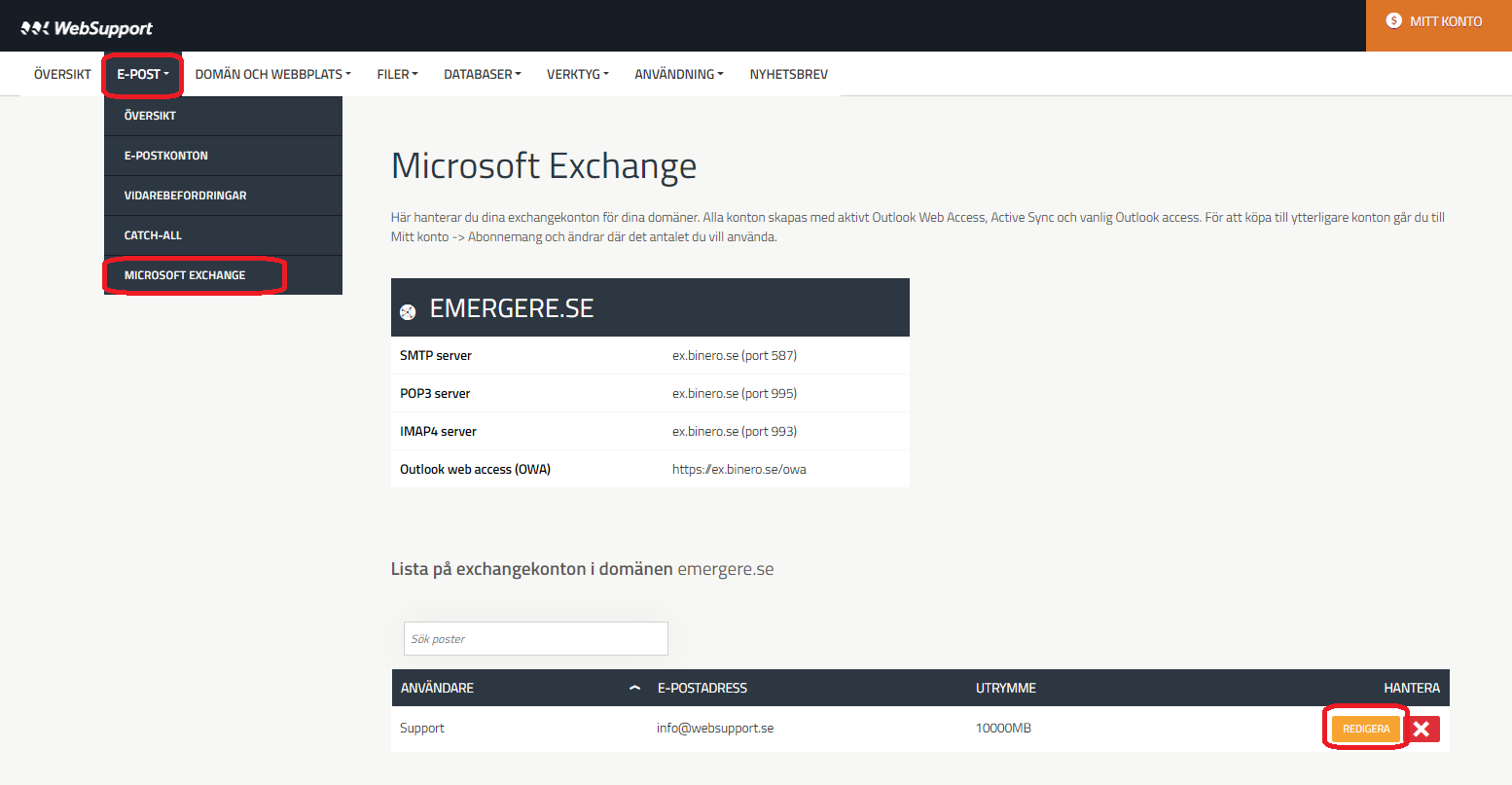
Task: Select Vidarebefordringar in the submenu
Action: pyautogui.click(x=223, y=196)
